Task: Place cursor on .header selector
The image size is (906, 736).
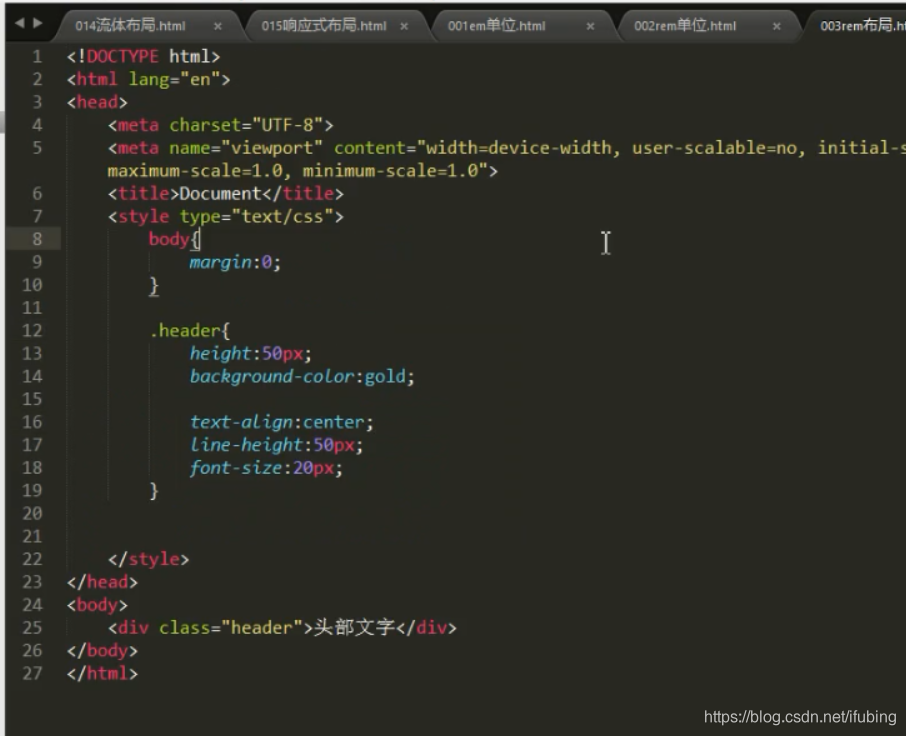Action: (185, 330)
